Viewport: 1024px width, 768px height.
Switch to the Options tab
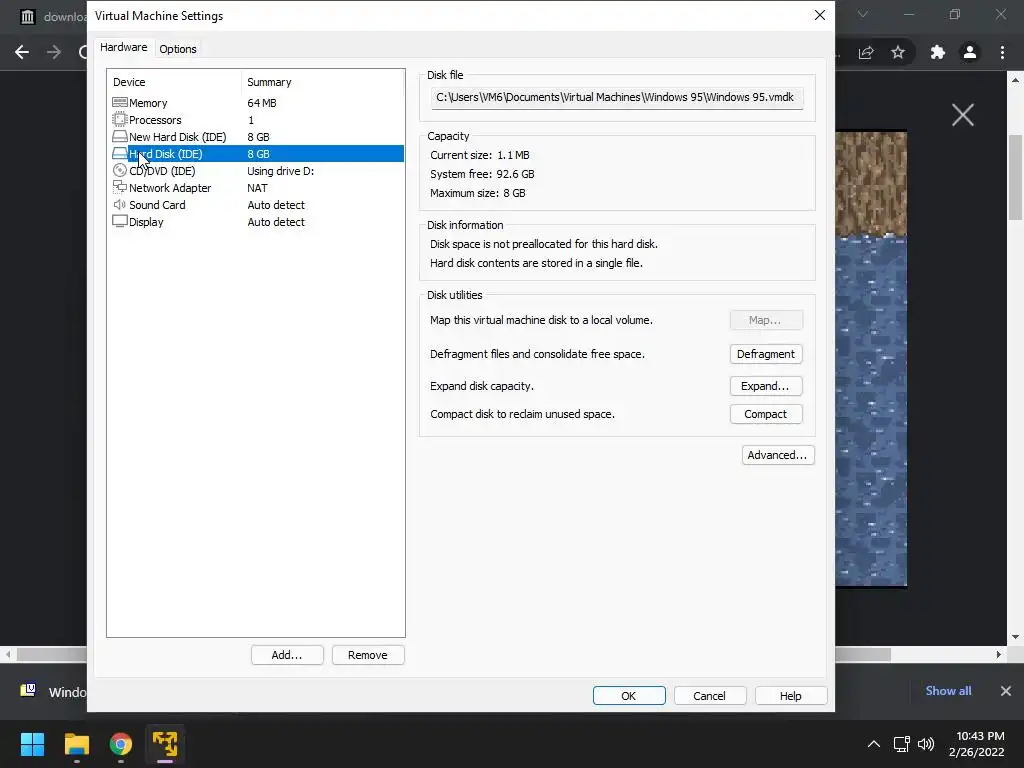pyautogui.click(x=178, y=49)
